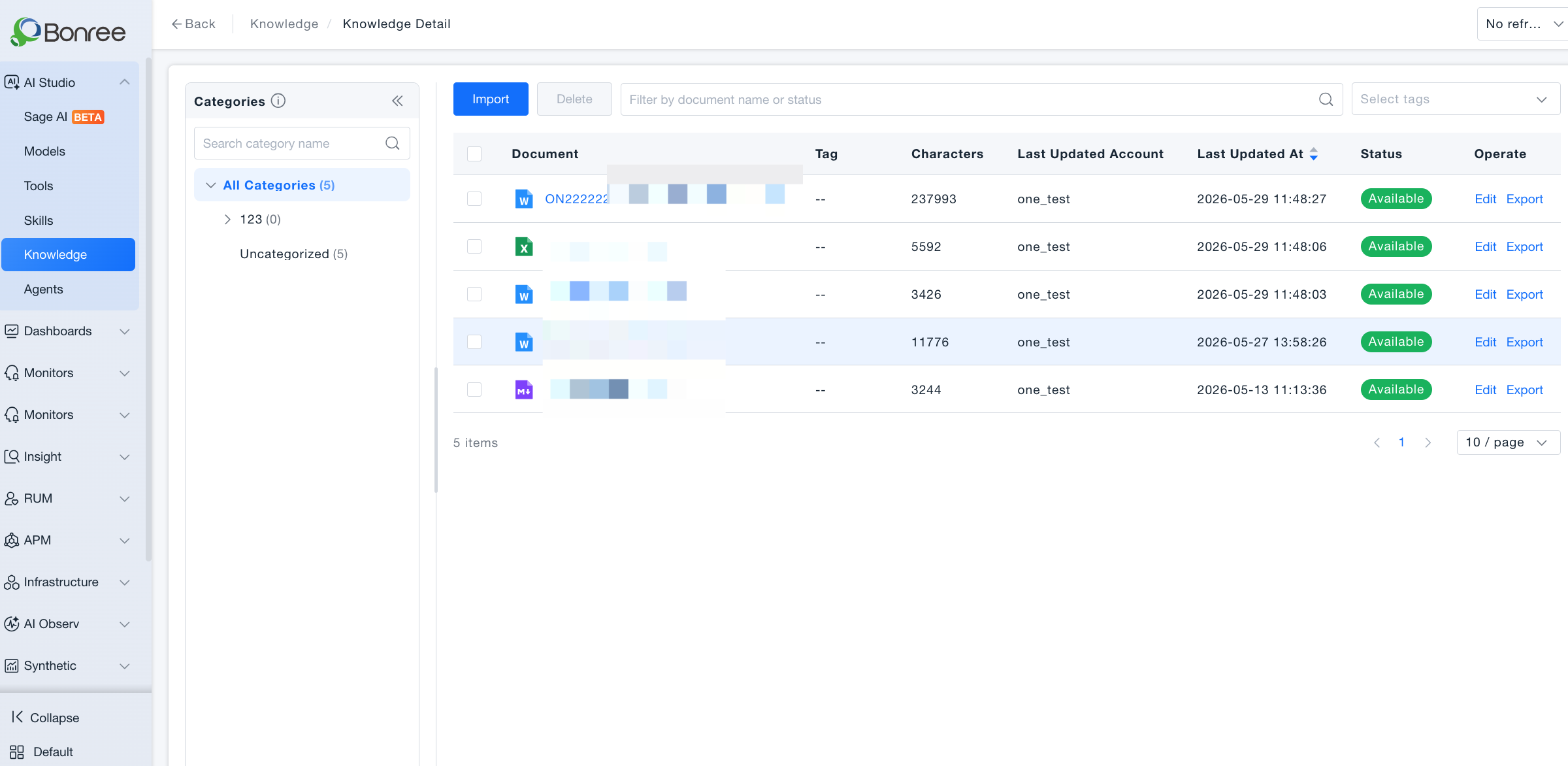This screenshot has height=766, width=1568.
Task: Click the magnifier icon in document filter
Action: pos(1326,99)
